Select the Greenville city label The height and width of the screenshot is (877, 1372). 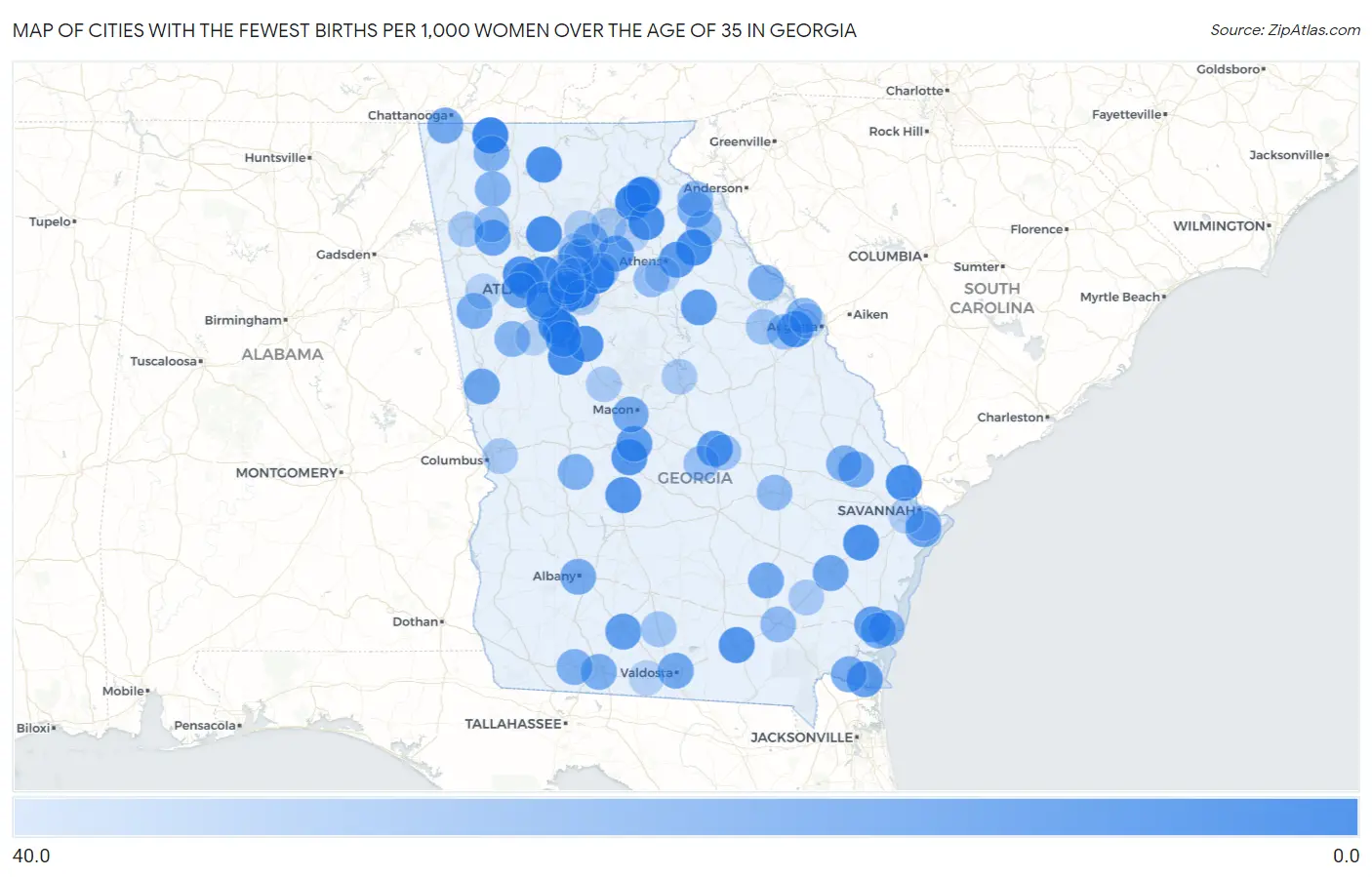point(741,141)
